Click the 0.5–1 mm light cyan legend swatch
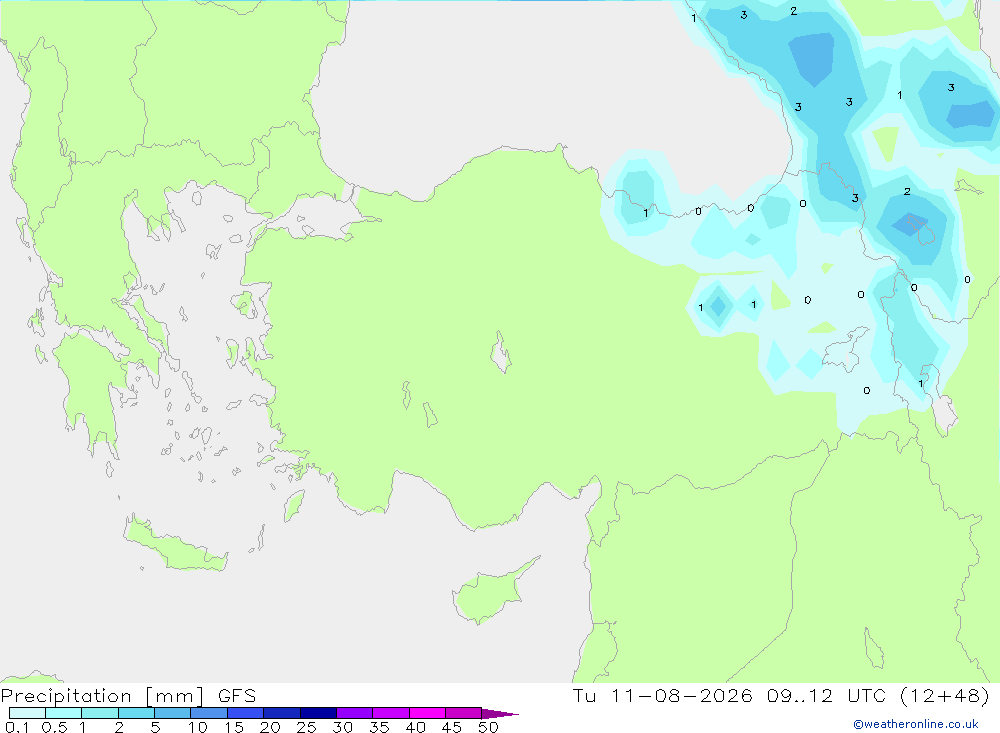 click(x=64, y=713)
